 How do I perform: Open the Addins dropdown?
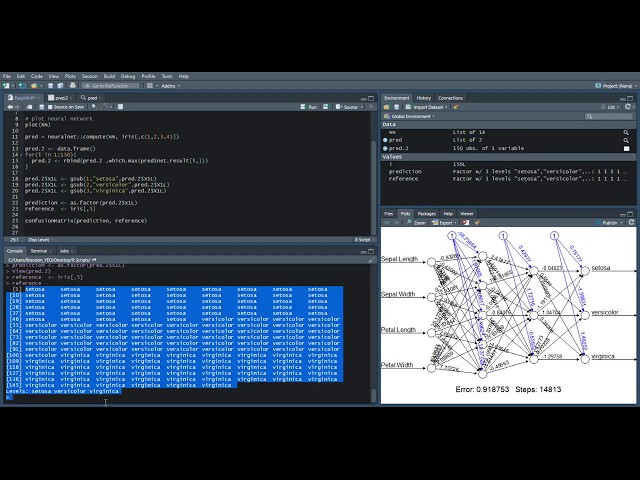(171, 86)
